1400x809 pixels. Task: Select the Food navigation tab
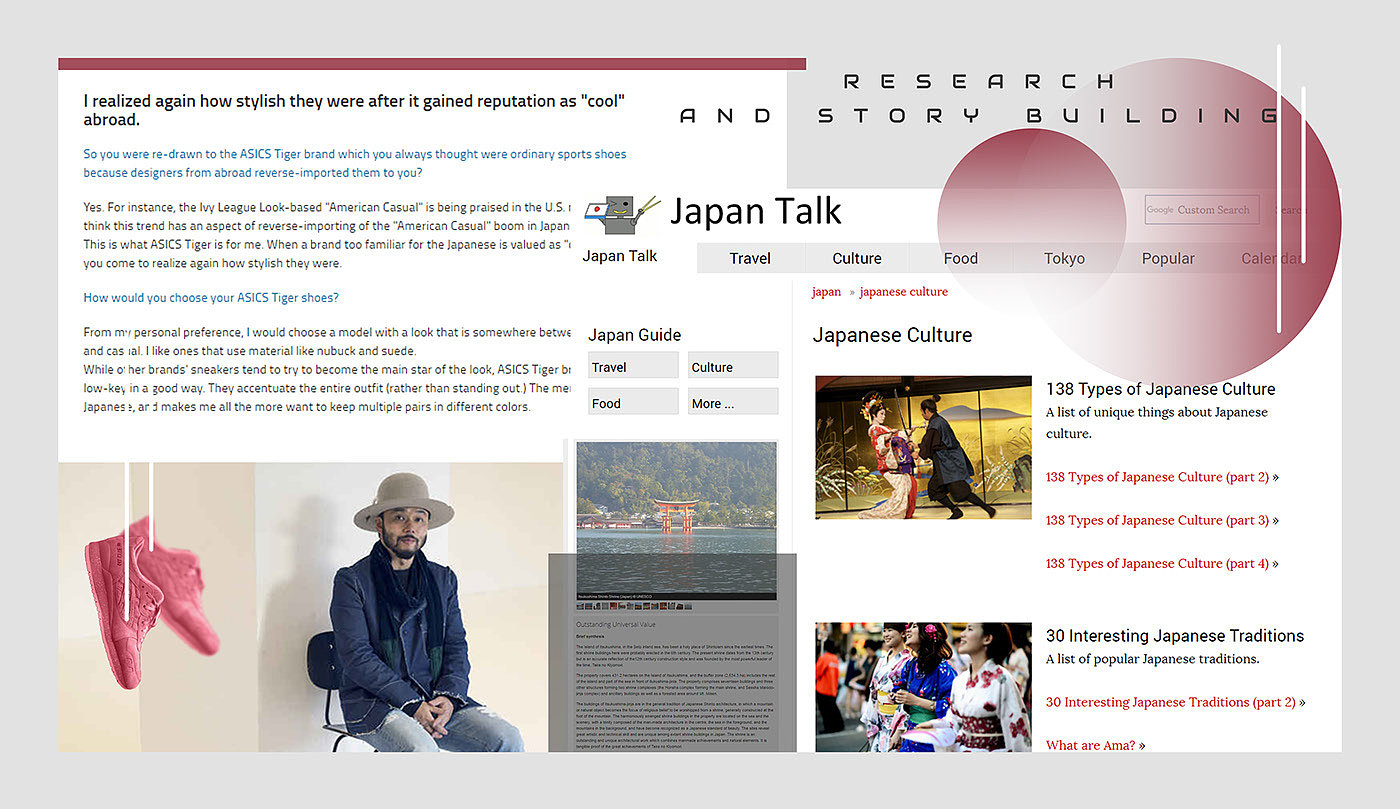[x=961, y=258]
